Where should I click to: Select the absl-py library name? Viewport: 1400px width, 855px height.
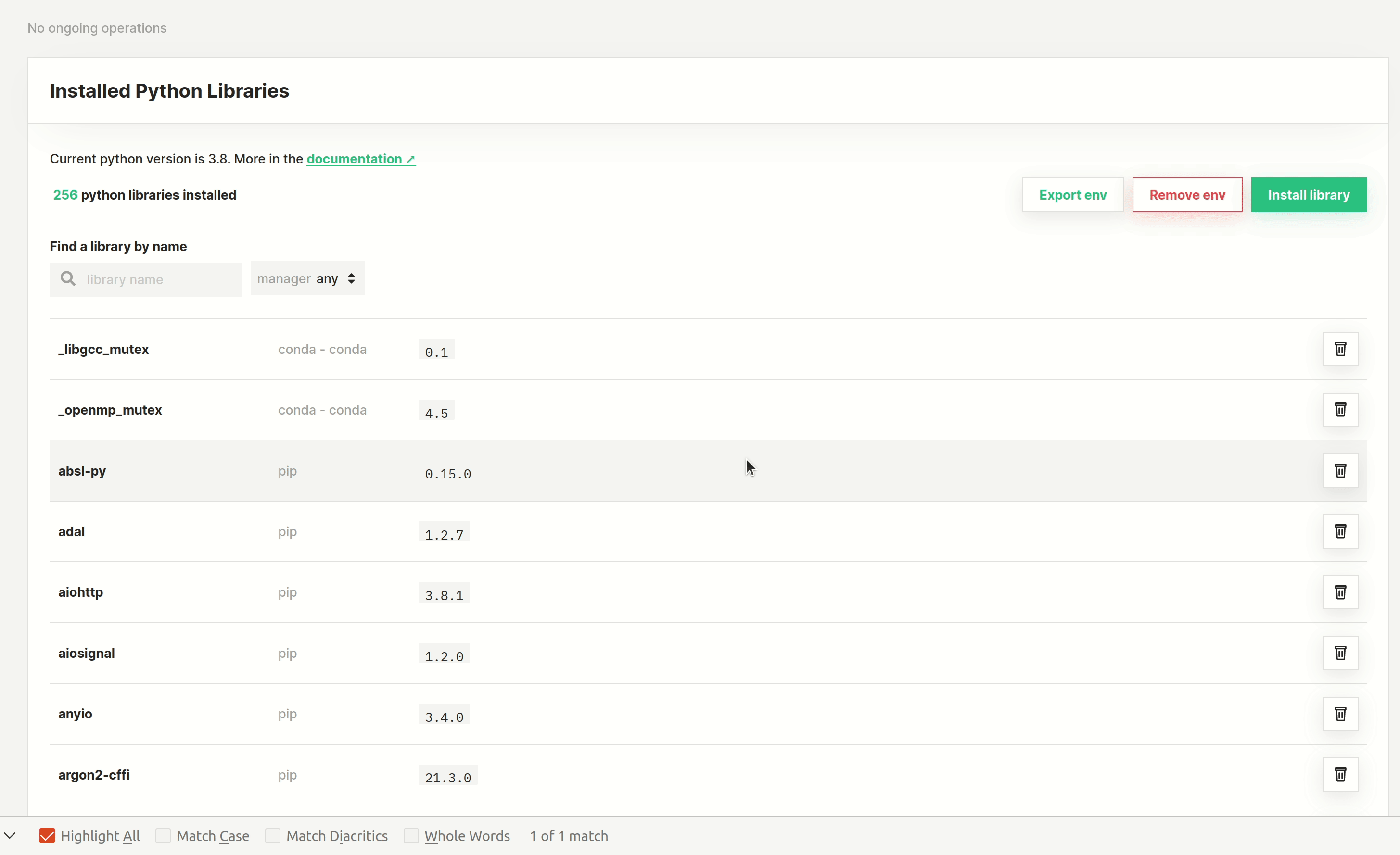pyautogui.click(x=82, y=471)
